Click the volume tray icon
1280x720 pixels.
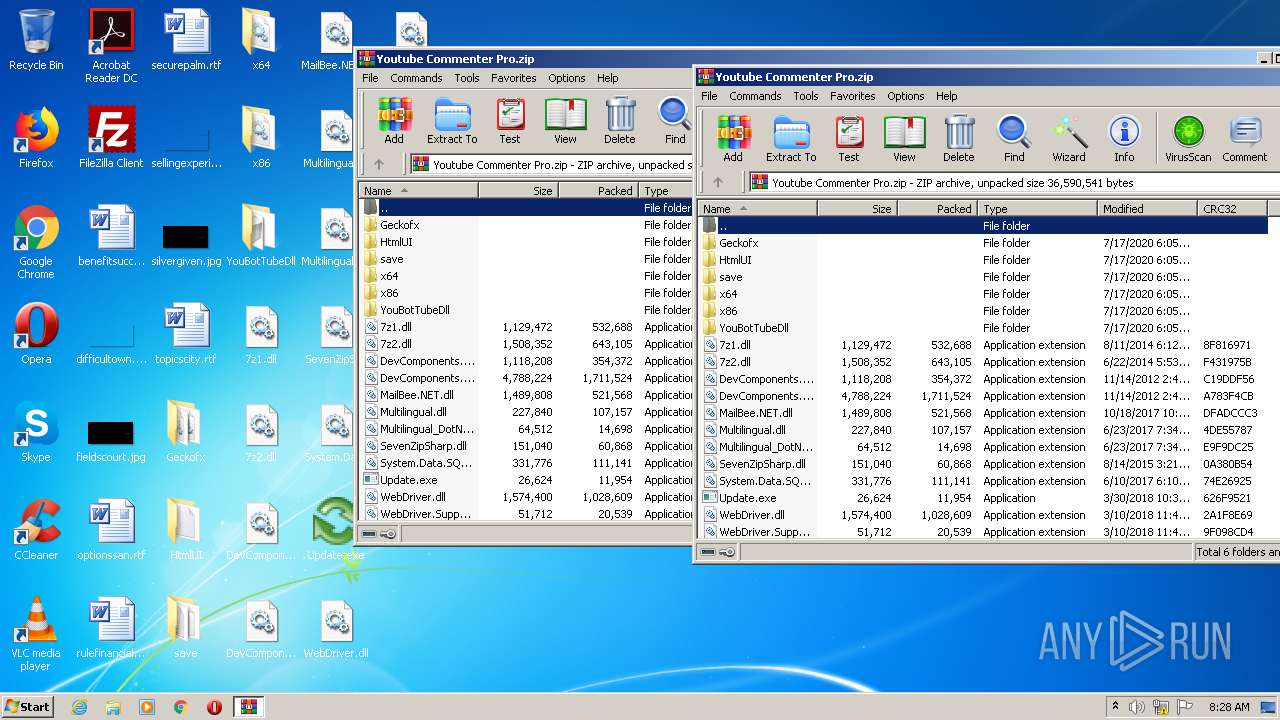pyautogui.click(x=1137, y=707)
